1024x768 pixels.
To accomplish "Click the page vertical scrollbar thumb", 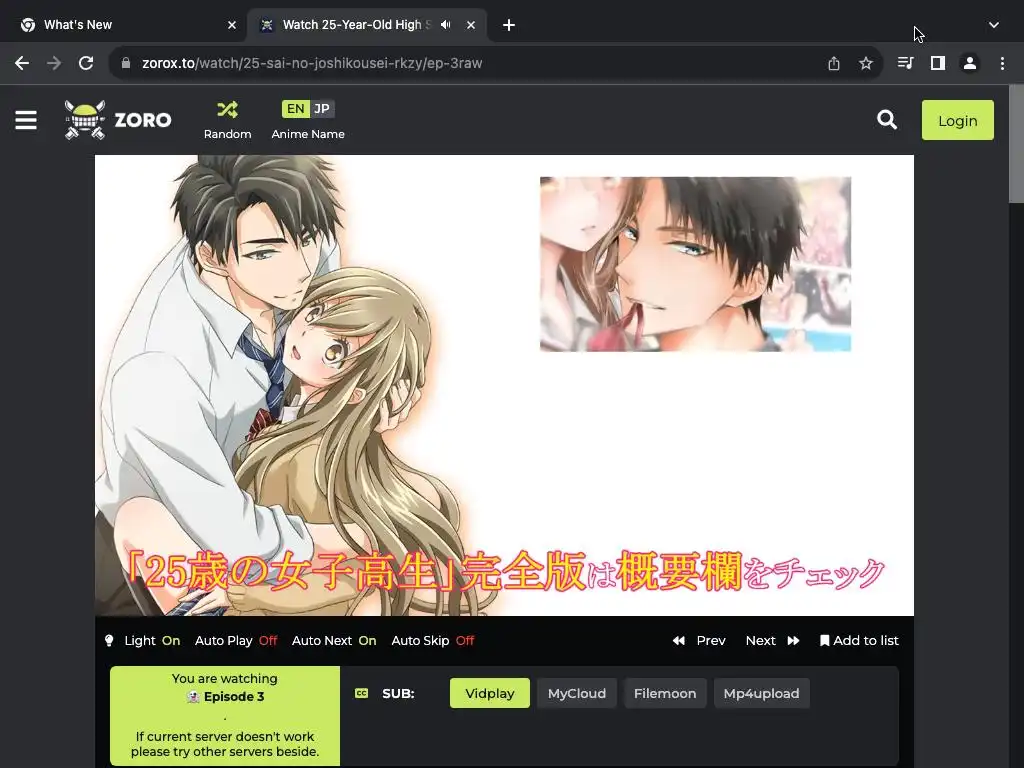I will click(1016, 144).
